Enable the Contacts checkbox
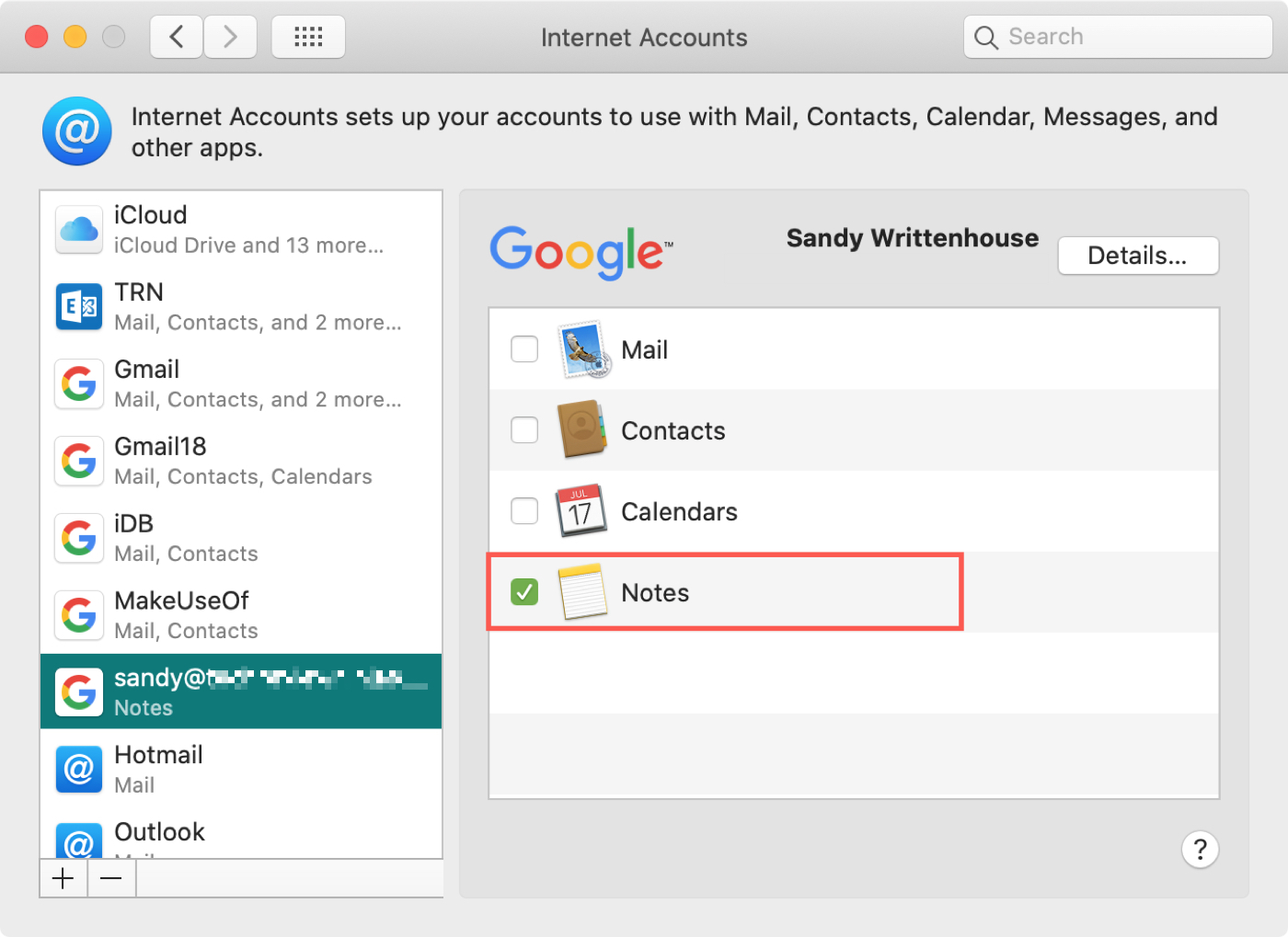Screen dimensions: 1288x937 tap(524, 429)
